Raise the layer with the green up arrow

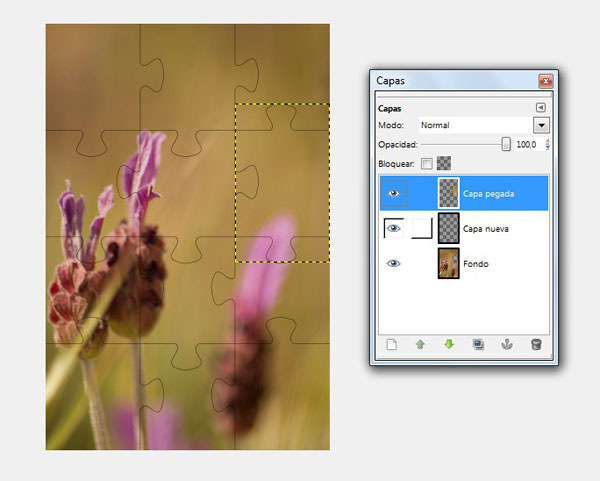point(420,345)
